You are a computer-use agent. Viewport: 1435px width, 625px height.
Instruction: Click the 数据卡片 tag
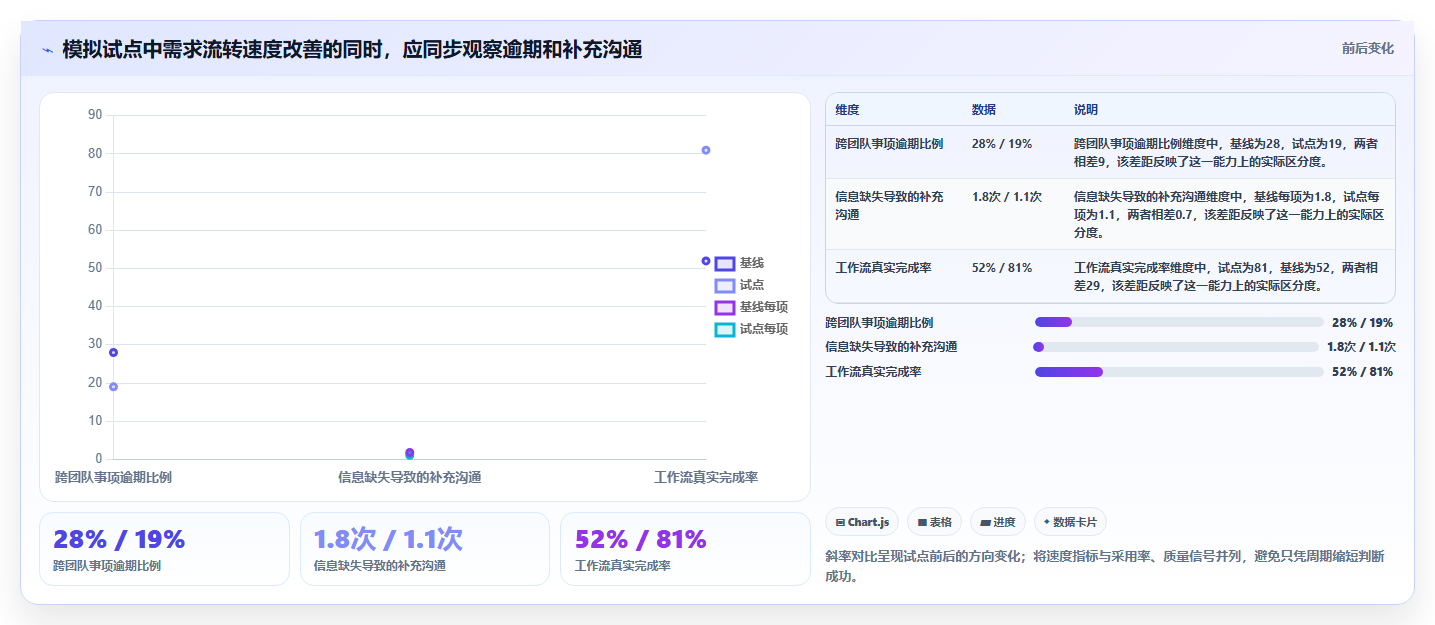click(x=1070, y=522)
